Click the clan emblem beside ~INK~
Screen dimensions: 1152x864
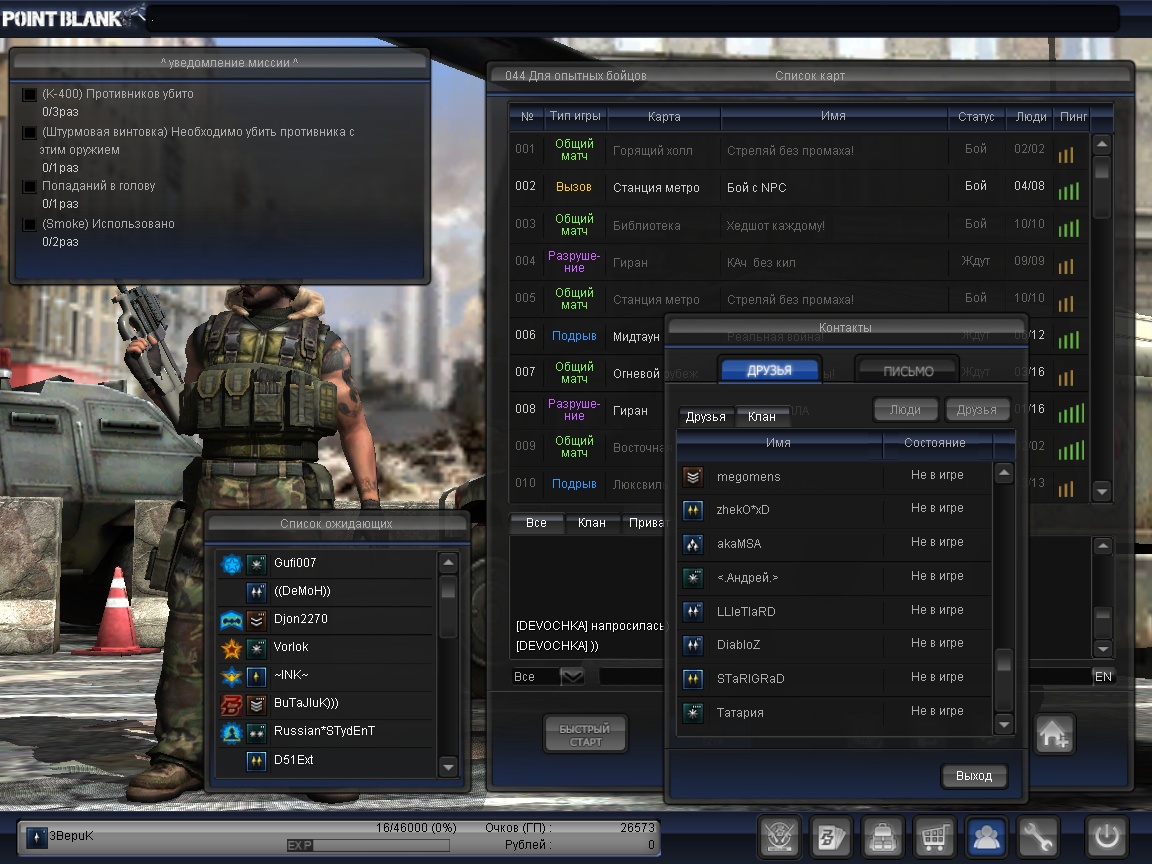[231, 676]
